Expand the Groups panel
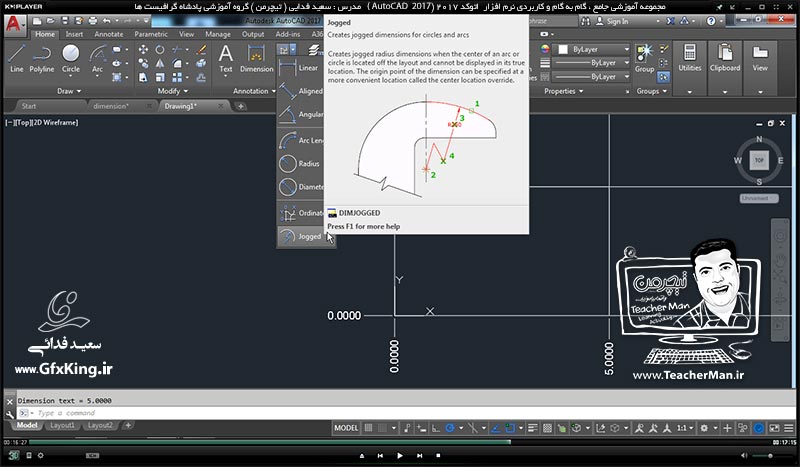 pyautogui.click(x=652, y=91)
